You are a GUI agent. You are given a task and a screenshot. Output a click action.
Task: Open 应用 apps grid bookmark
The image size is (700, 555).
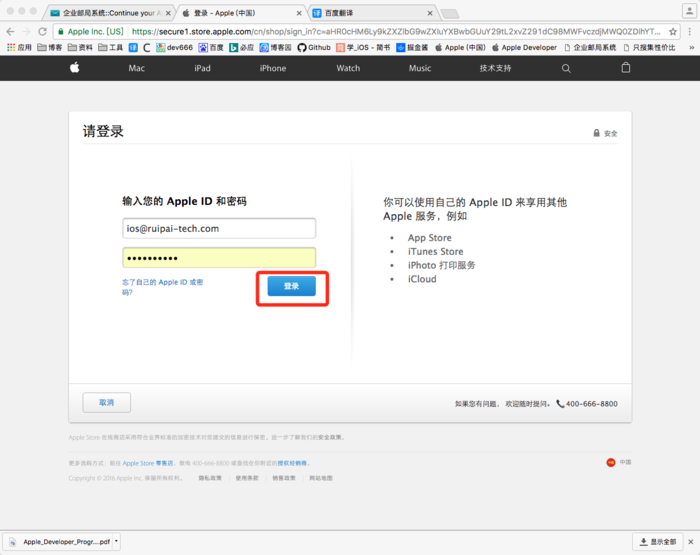pos(19,47)
